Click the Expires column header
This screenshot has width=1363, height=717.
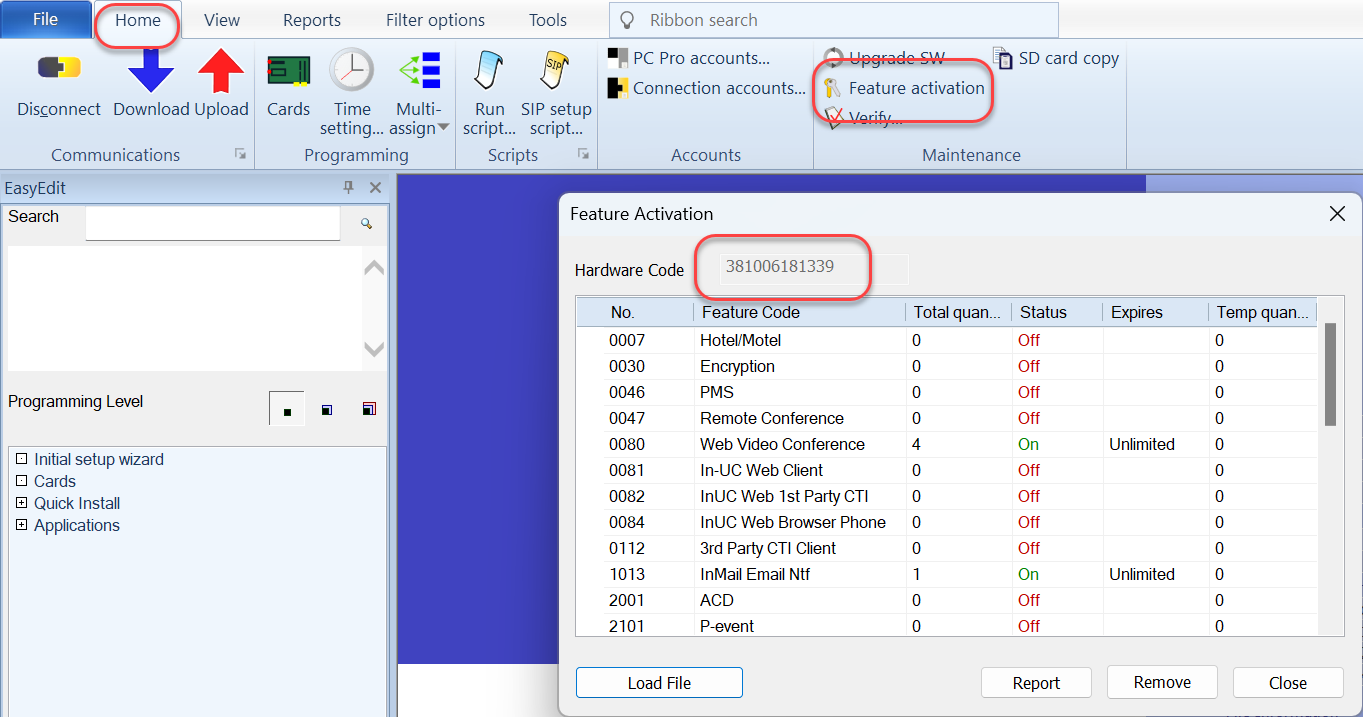(1155, 312)
